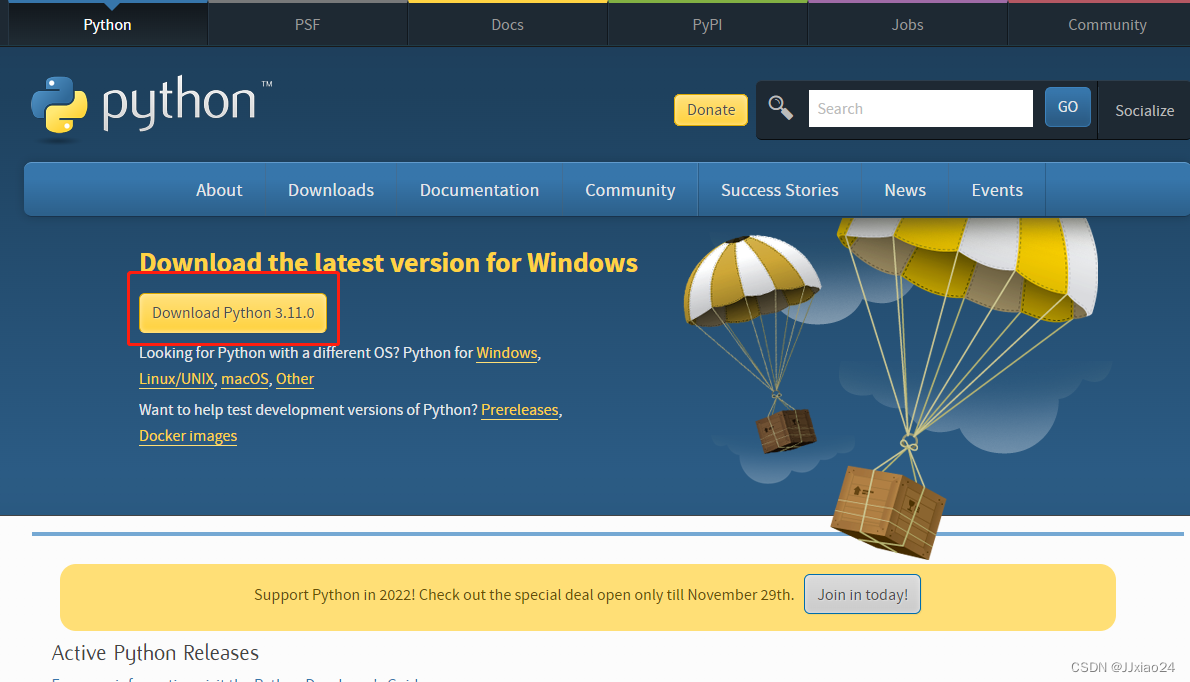Click the Download the latest version heading
The image size is (1190, 682).
pyautogui.click(x=389, y=262)
